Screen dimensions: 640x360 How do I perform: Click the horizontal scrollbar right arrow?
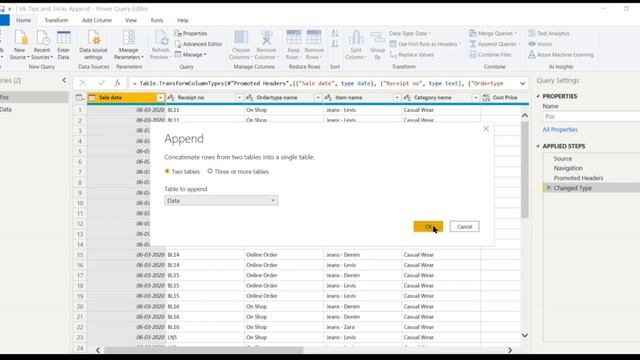(510, 350)
